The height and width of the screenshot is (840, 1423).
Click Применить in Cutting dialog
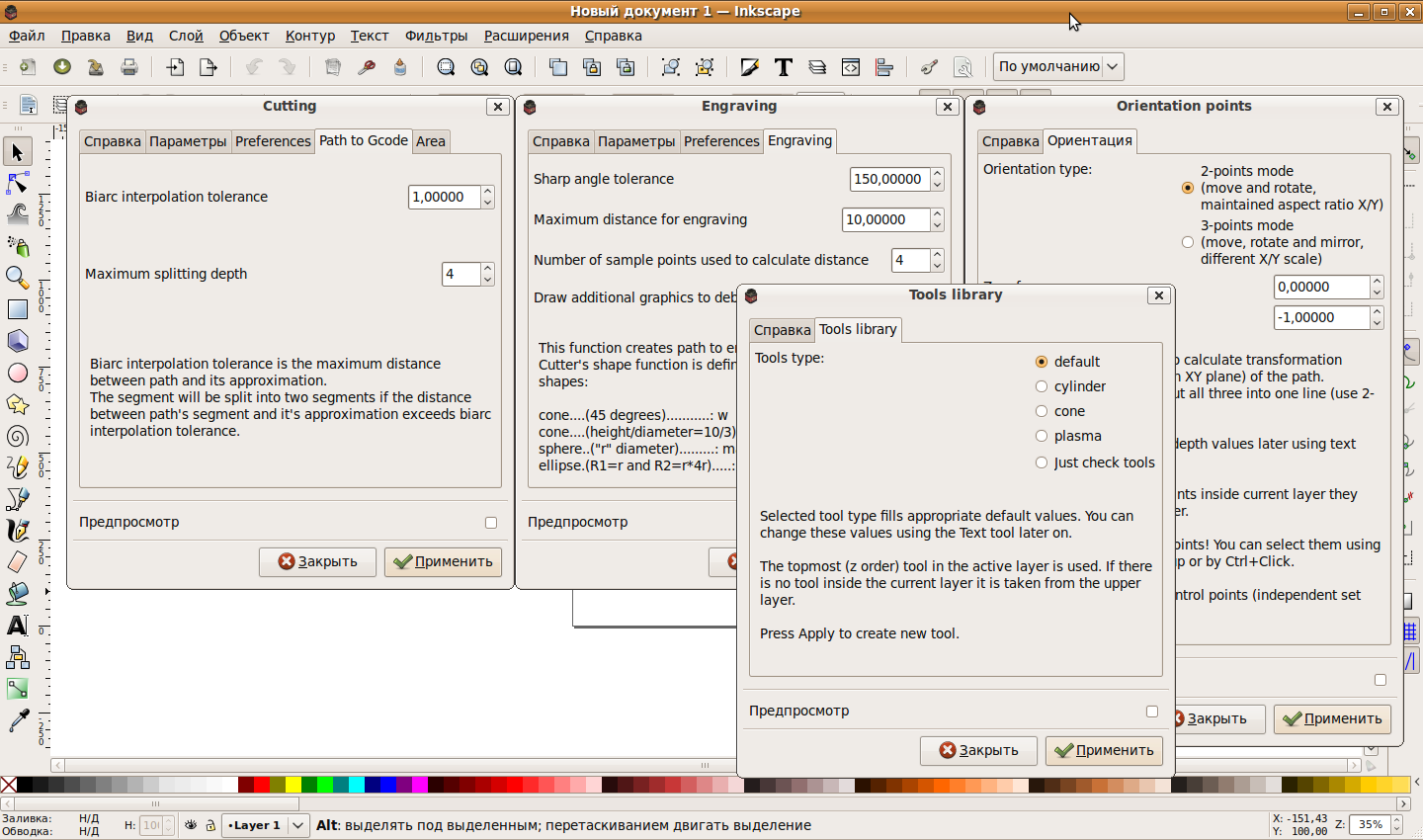[x=443, y=561]
